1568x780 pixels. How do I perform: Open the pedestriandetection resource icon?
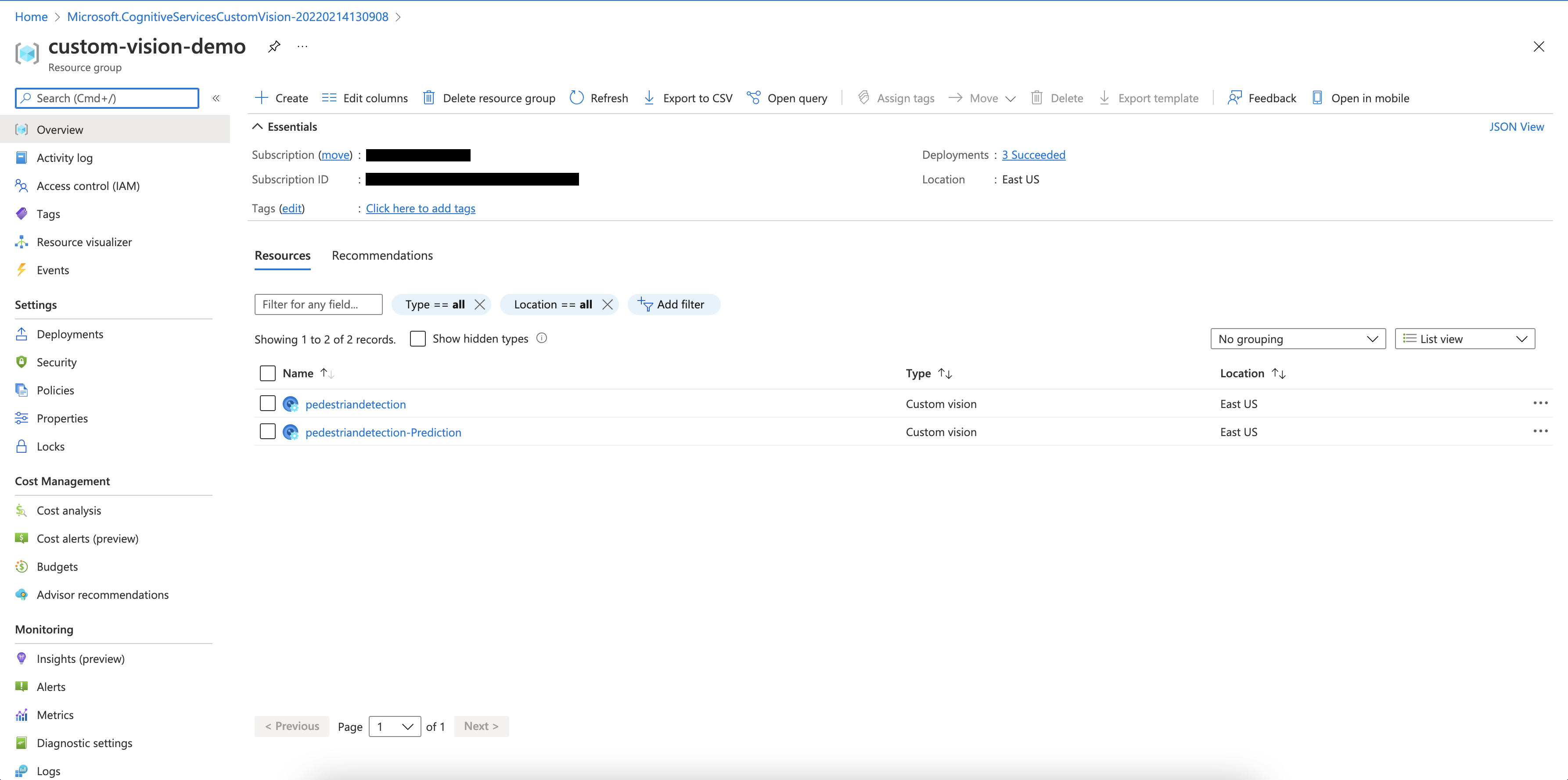[290, 404]
